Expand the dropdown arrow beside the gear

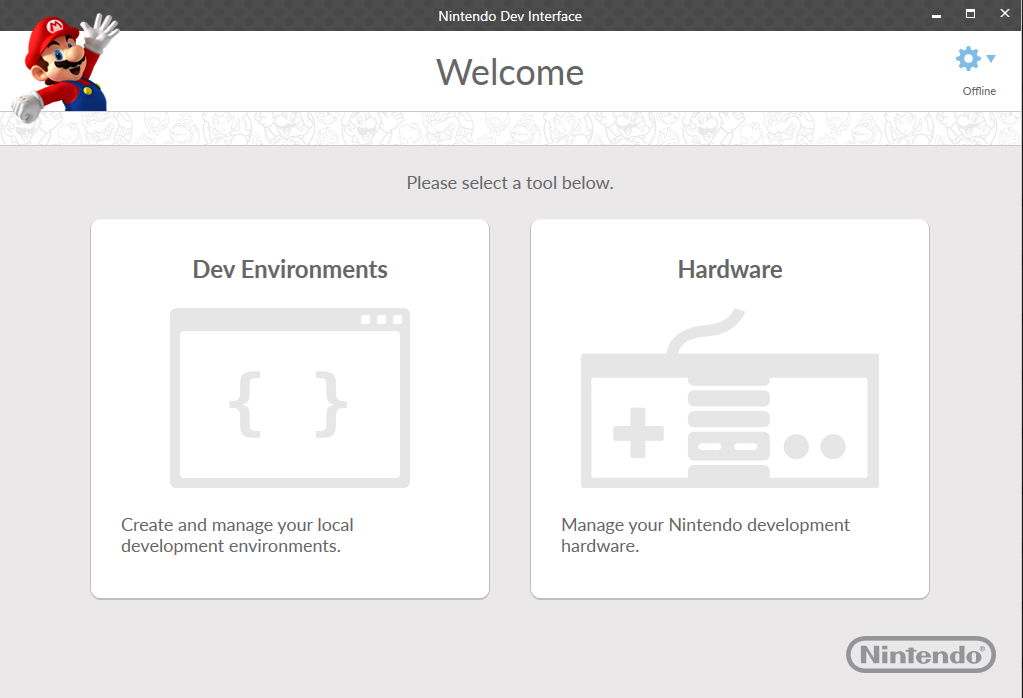[x=991, y=59]
